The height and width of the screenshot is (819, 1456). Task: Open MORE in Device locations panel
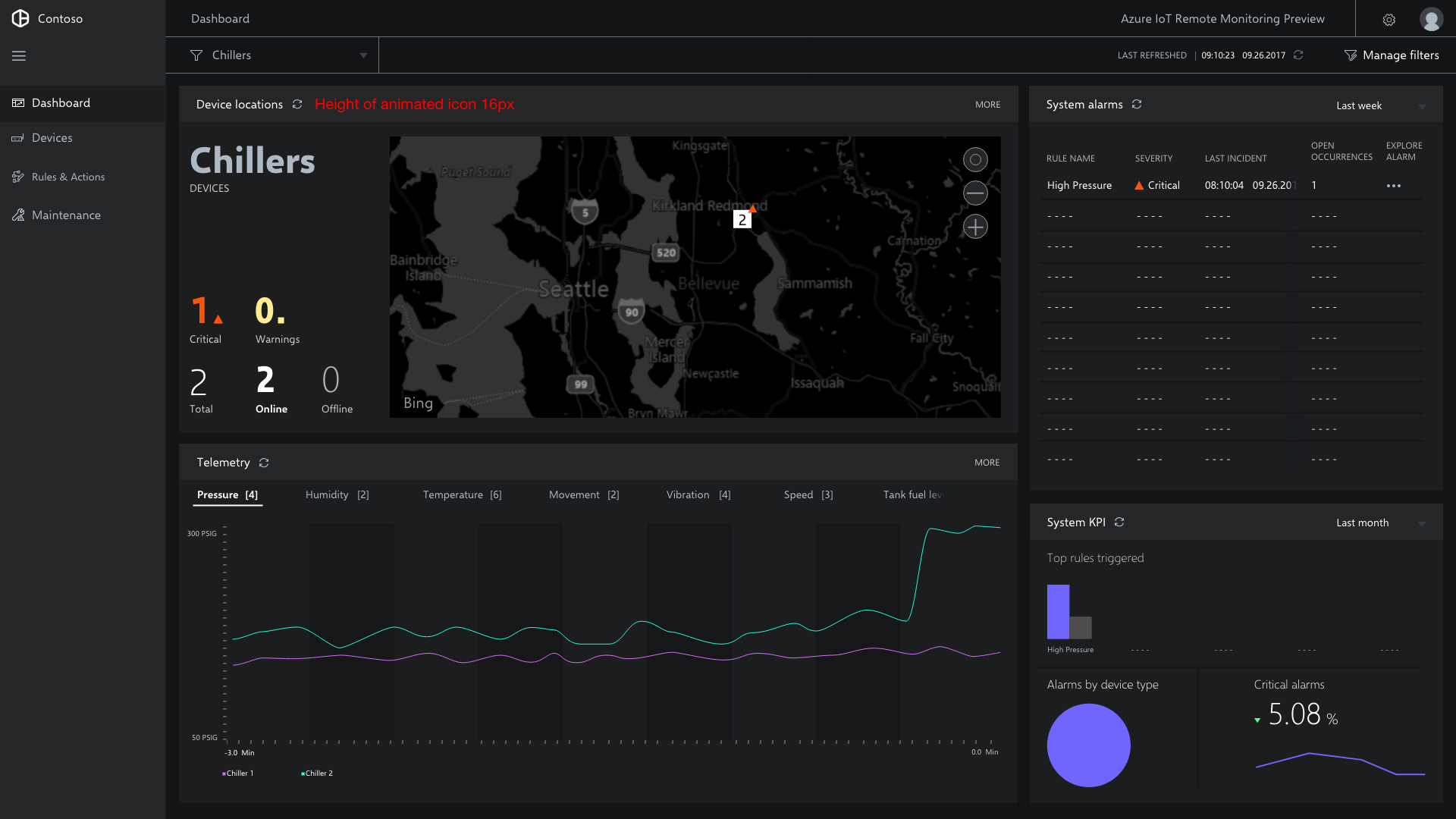987,105
